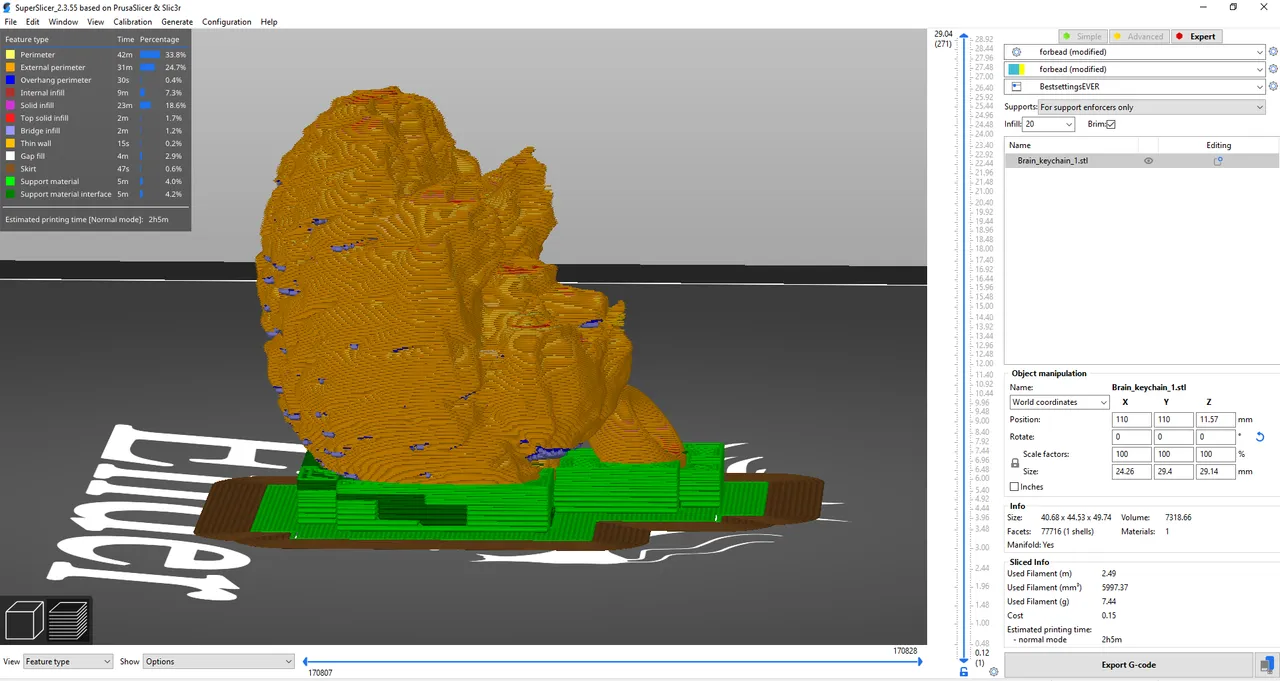Open print settings via top gear icon

(x=1017, y=52)
